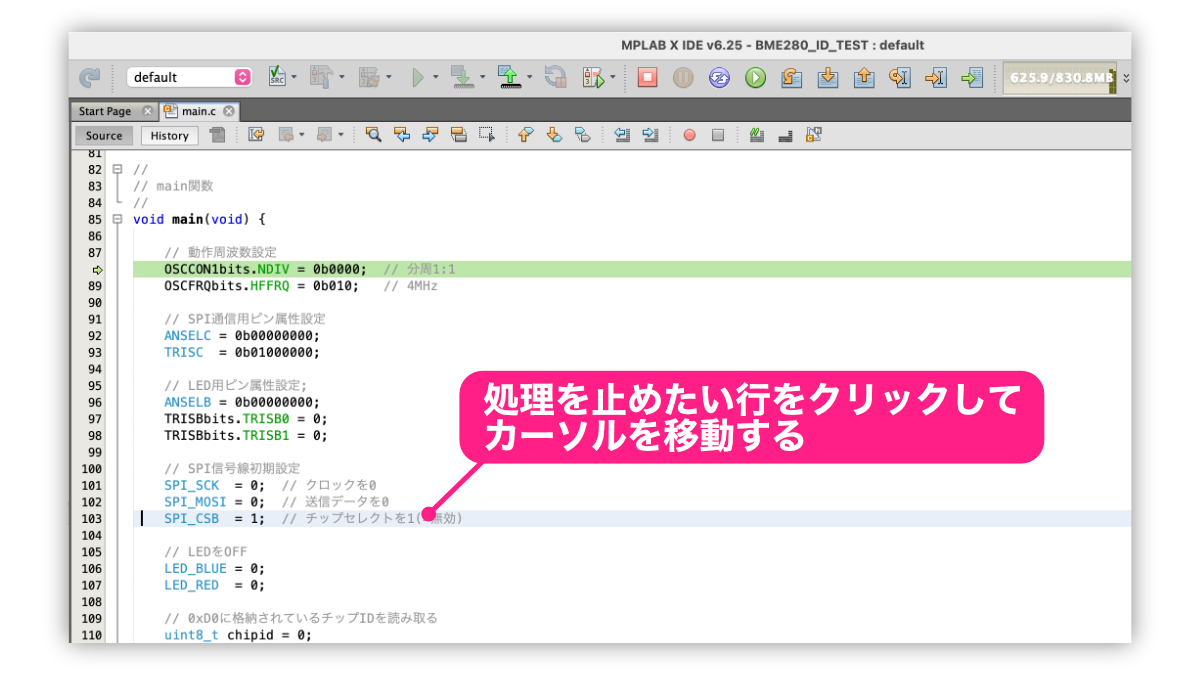Select the History view button
Image resolution: width=1200 pixels, height=675 pixels.
170,136
